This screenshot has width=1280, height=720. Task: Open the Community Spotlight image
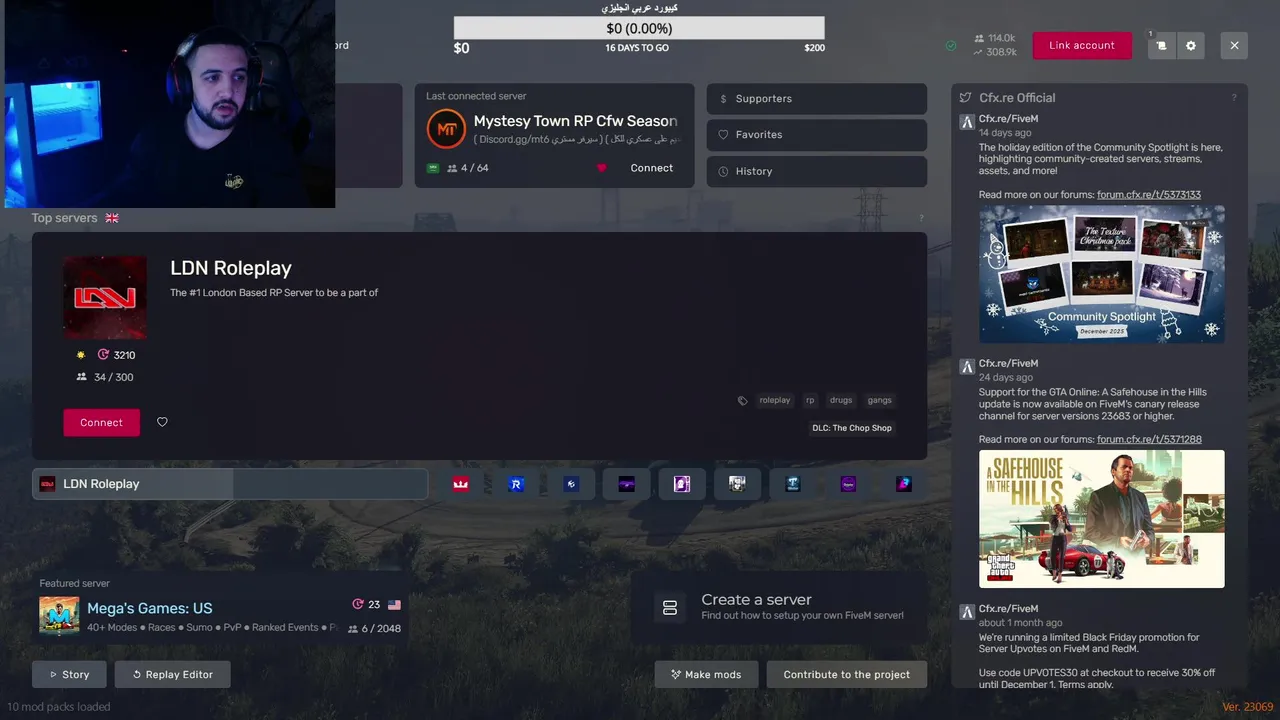1102,275
